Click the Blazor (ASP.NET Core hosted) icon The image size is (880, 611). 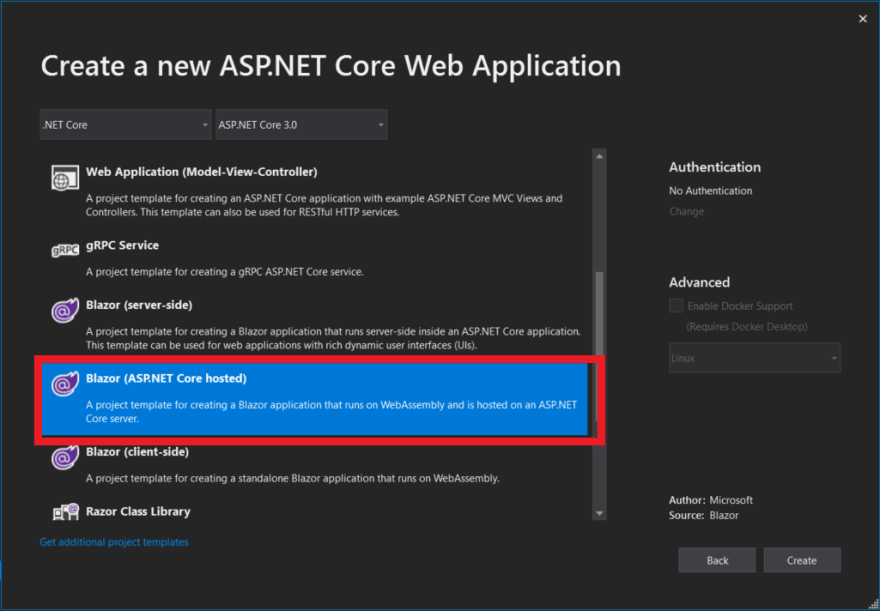[x=65, y=384]
